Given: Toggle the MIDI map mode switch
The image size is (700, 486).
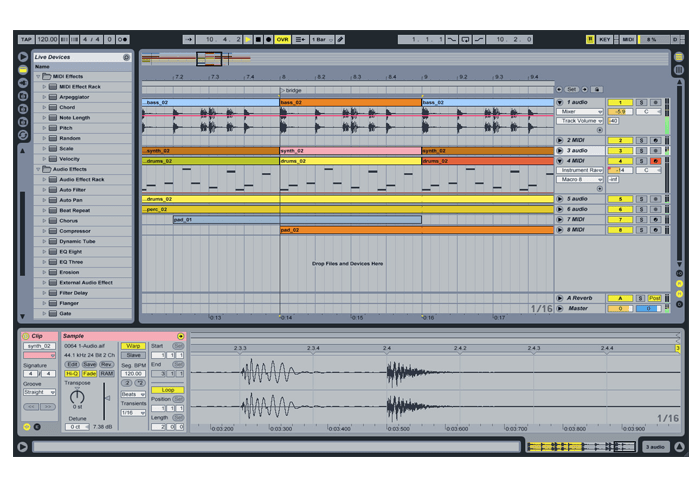Looking at the screenshot, I should [x=628, y=39].
